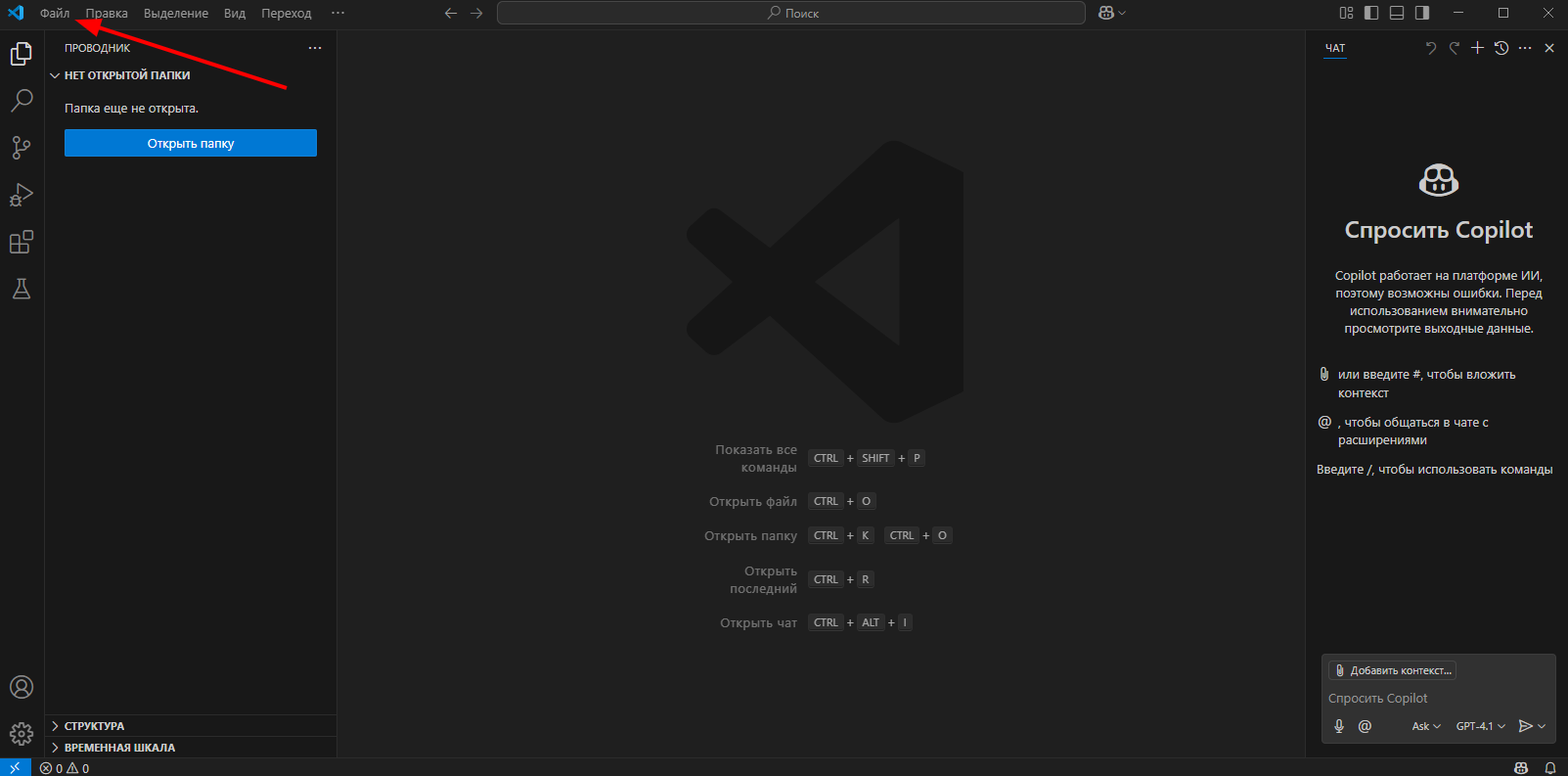Open the Файл menu
This screenshot has height=776, width=1568.
click(x=55, y=13)
